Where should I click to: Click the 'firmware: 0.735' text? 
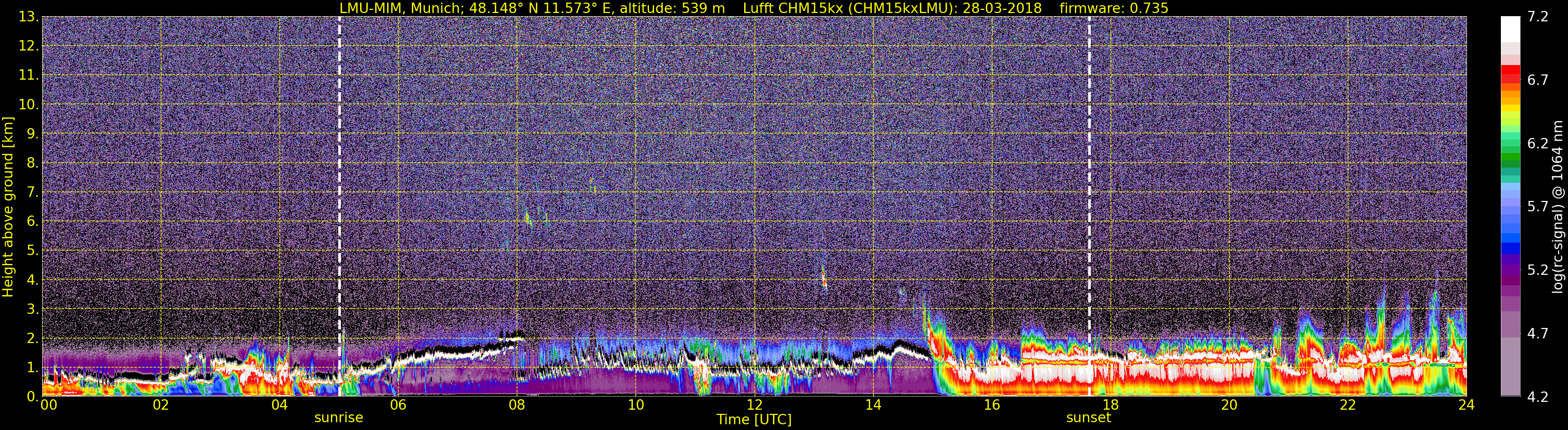[x=1114, y=8]
